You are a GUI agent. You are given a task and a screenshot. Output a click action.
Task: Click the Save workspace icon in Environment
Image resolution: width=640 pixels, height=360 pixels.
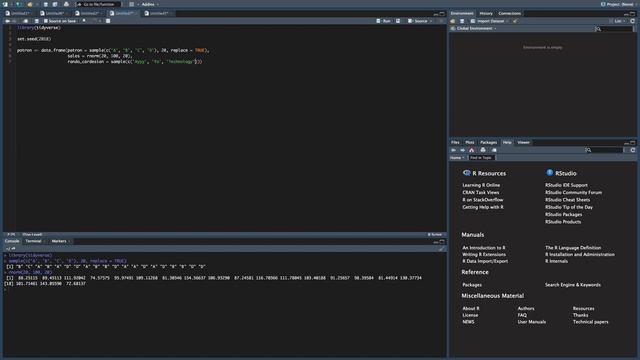462,21
